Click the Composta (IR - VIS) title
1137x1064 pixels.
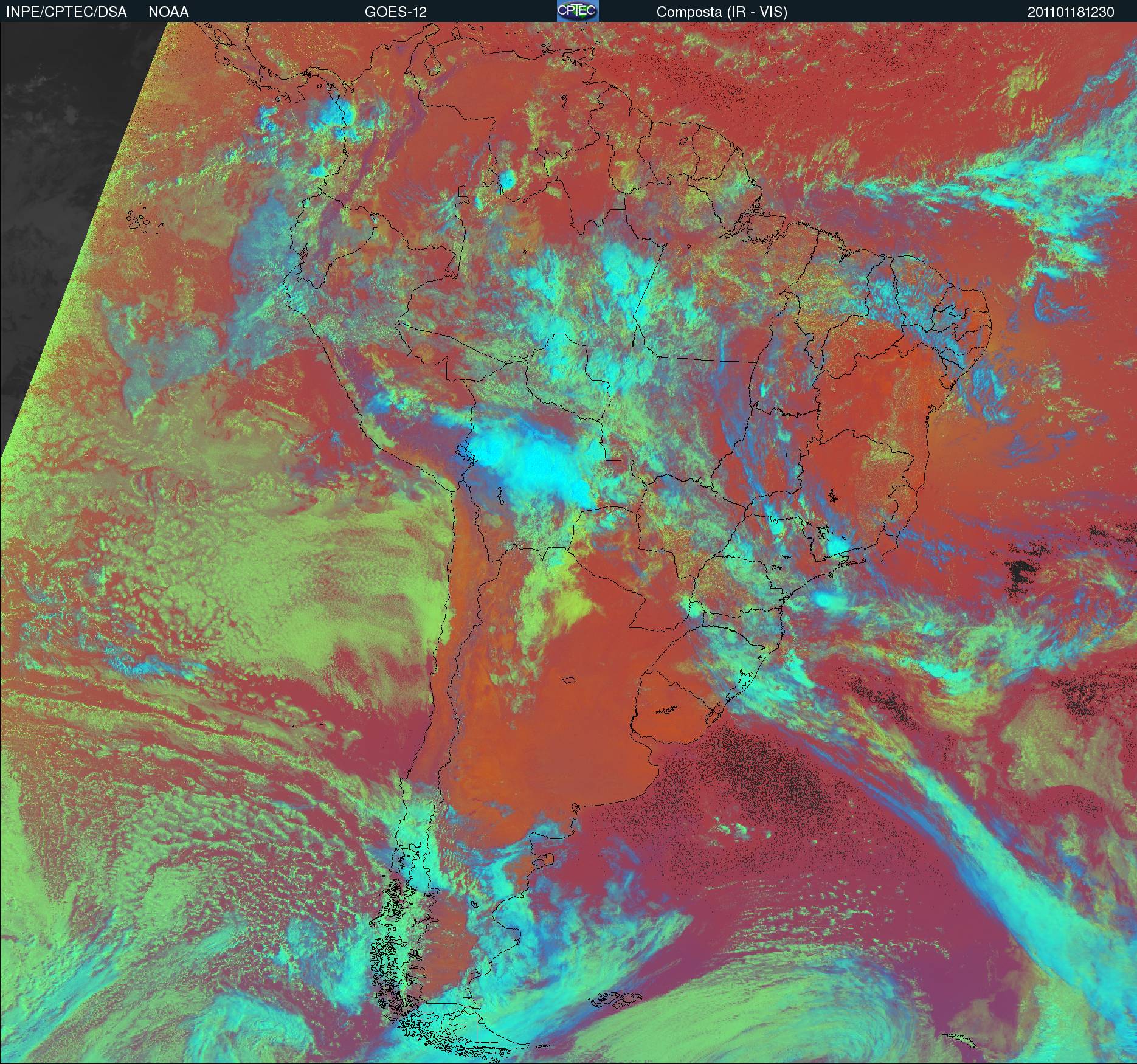722,12
